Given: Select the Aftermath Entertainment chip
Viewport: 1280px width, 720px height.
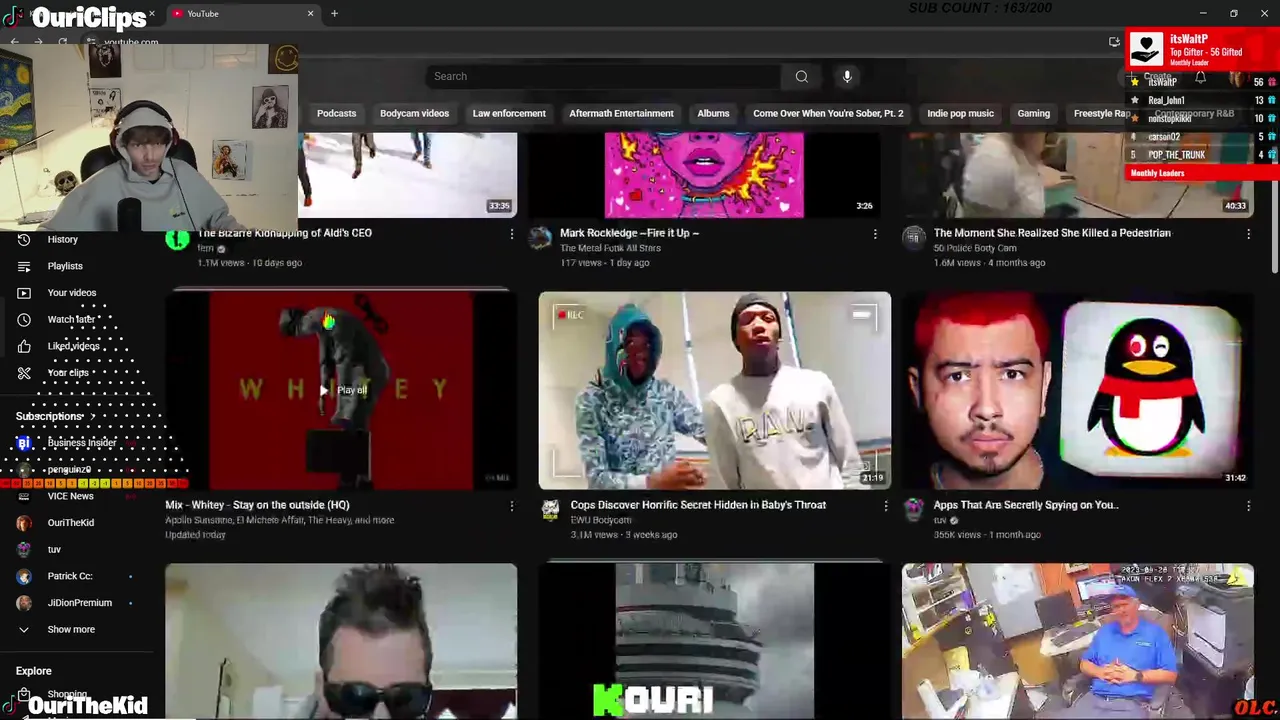Looking at the screenshot, I should coord(621,113).
